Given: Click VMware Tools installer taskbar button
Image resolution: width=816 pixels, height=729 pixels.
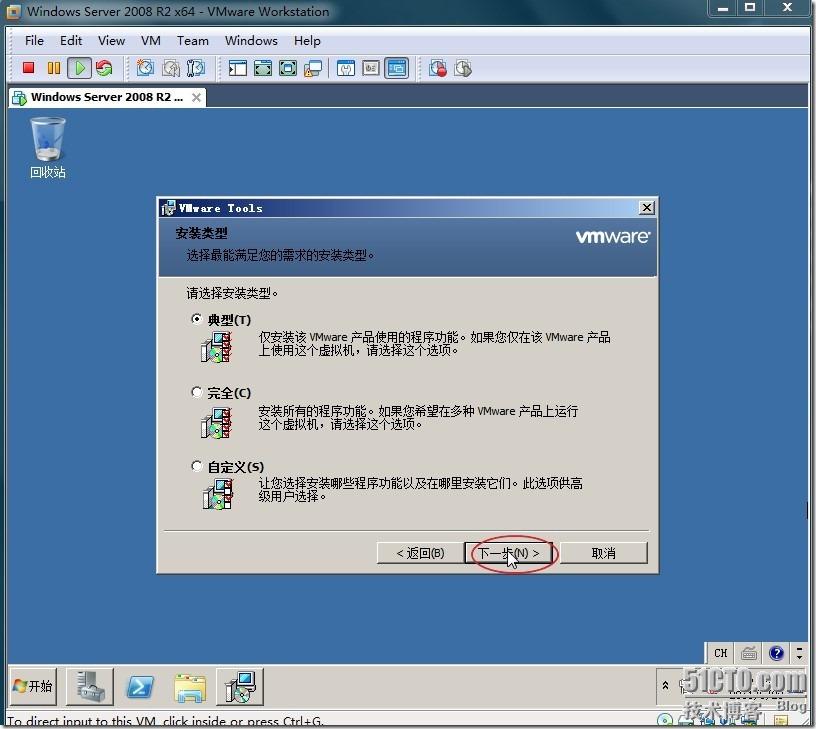Looking at the screenshot, I should 240,687.
